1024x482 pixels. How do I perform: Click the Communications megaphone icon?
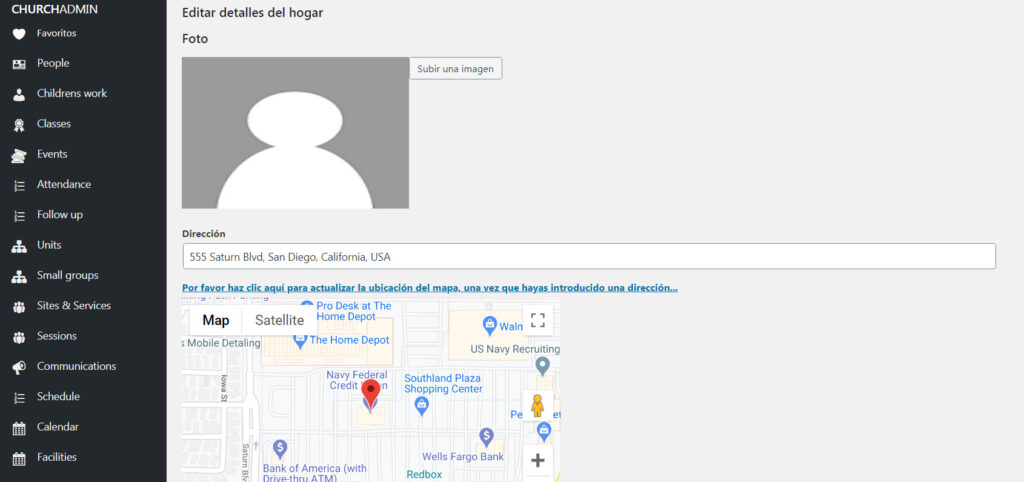pyautogui.click(x=18, y=367)
